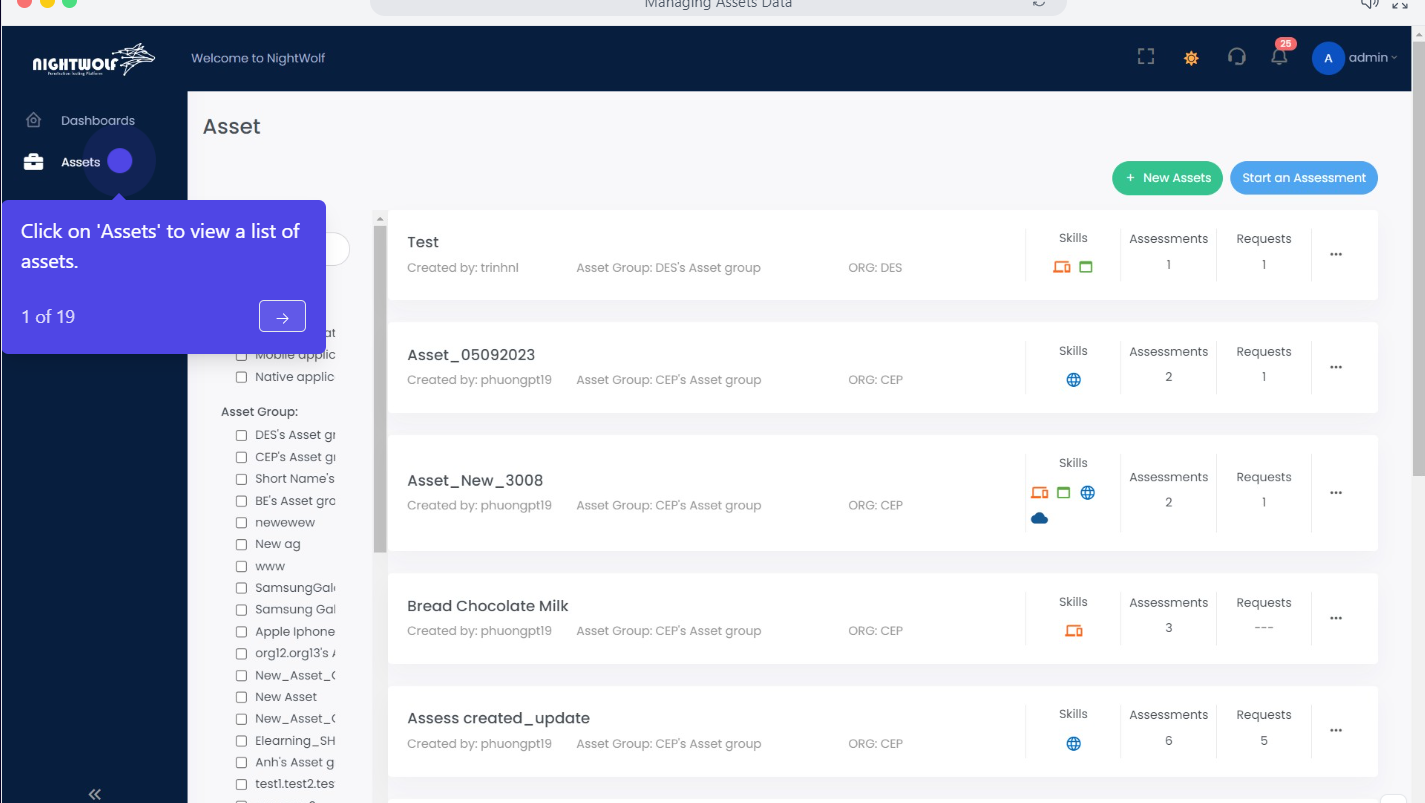
Task: Open Assets in the sidebar menu
Action: pos(80,162)
